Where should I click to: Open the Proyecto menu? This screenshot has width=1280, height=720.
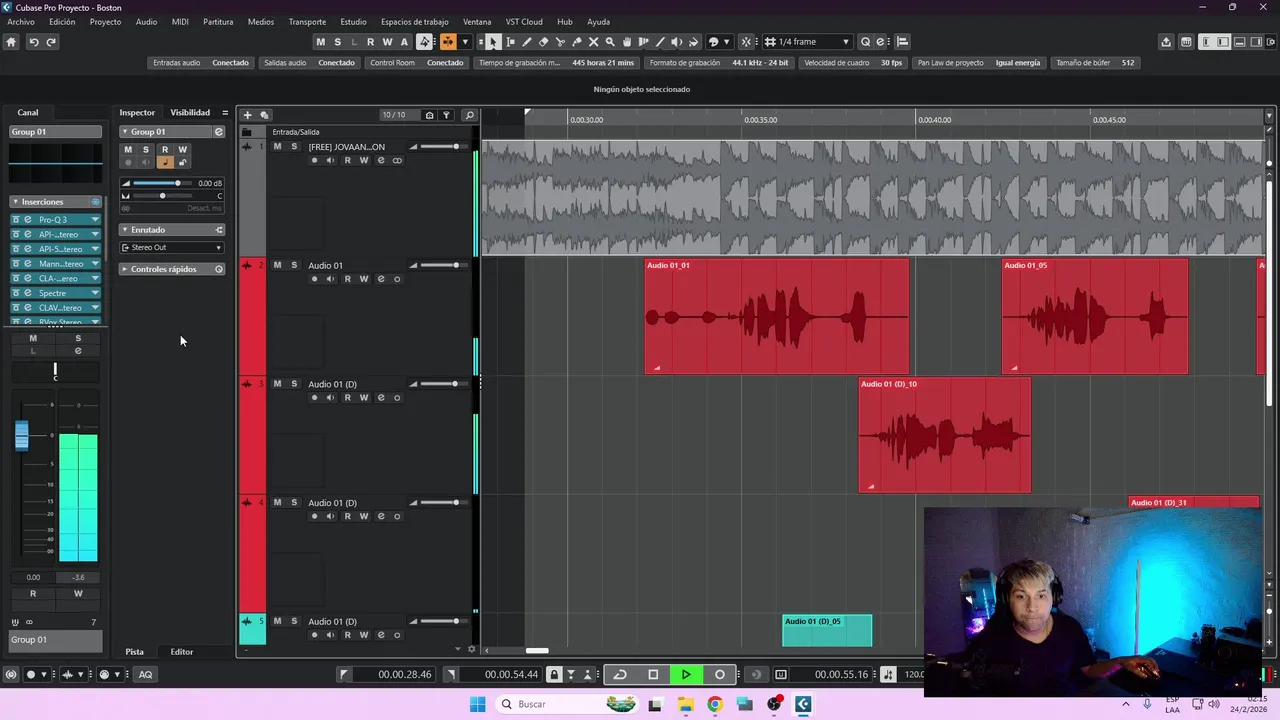[x=105, y=21]
